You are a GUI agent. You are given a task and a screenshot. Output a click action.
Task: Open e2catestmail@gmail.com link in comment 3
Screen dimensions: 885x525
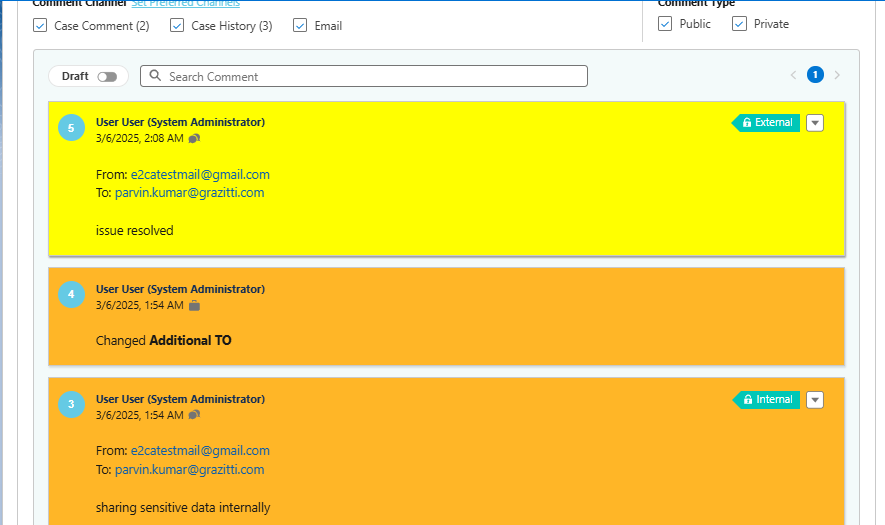[200, 450]
